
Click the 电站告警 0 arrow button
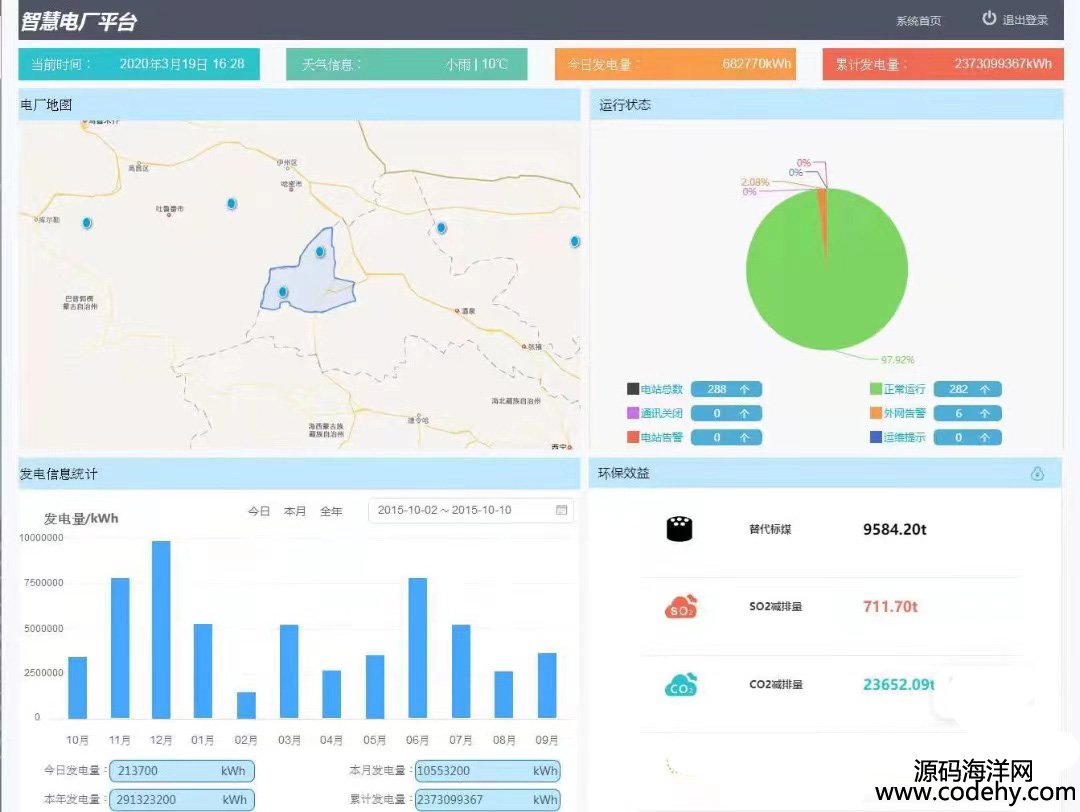click(x=726, y=437)
